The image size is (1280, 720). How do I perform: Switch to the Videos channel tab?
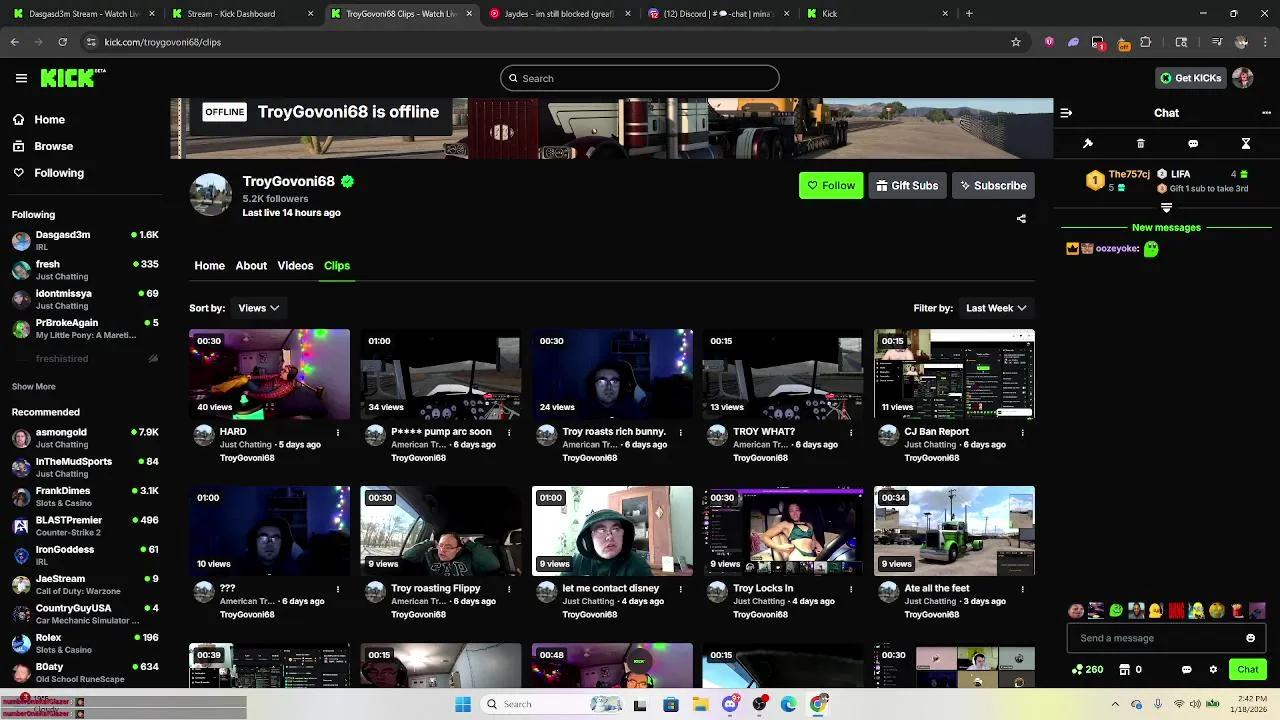[x=295, y=266]
